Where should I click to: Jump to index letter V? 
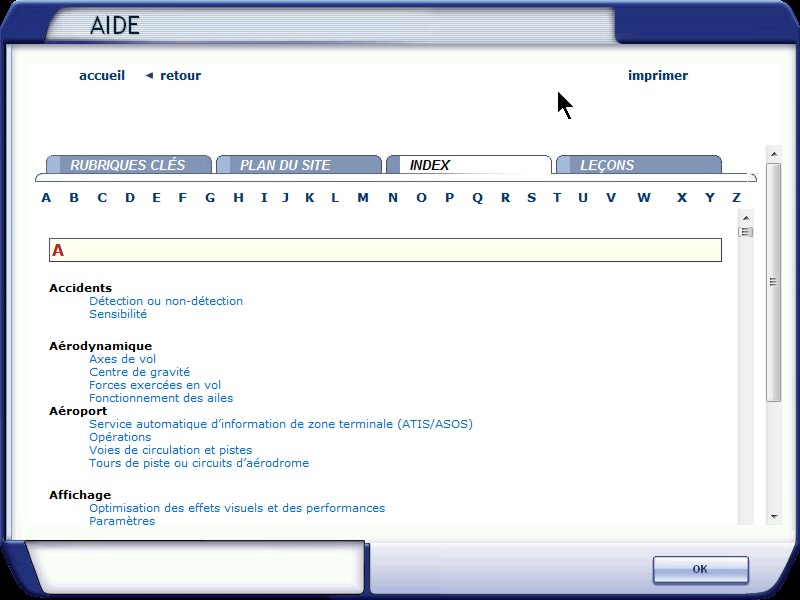click(x=611, y=197)
